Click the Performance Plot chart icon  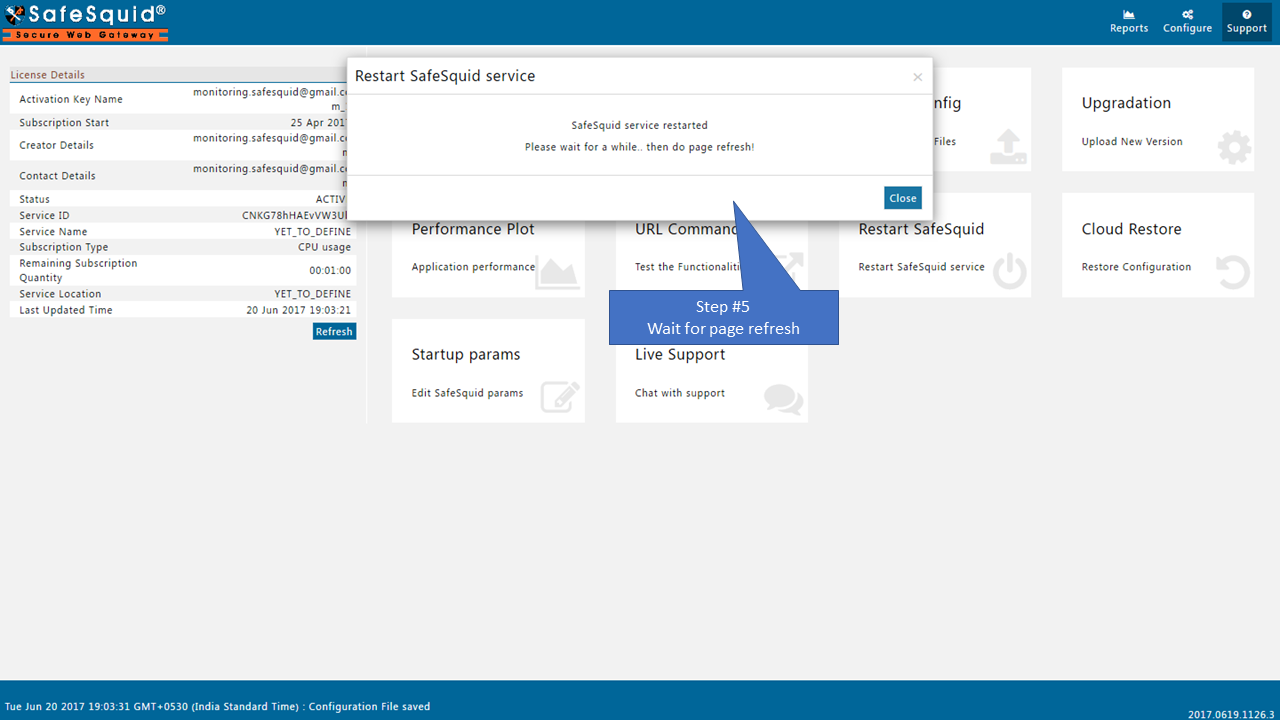[x=557, y=273]
